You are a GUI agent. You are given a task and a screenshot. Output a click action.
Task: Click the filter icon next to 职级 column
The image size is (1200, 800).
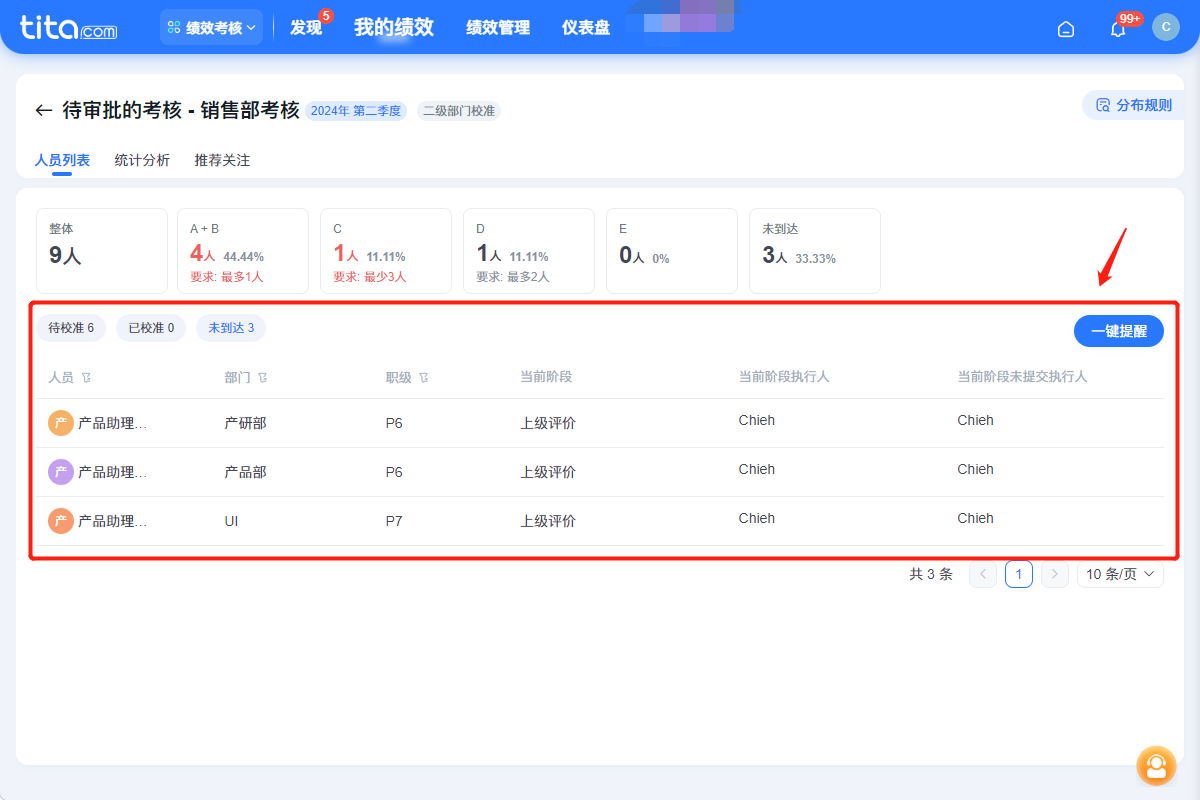tap(424, 378)
